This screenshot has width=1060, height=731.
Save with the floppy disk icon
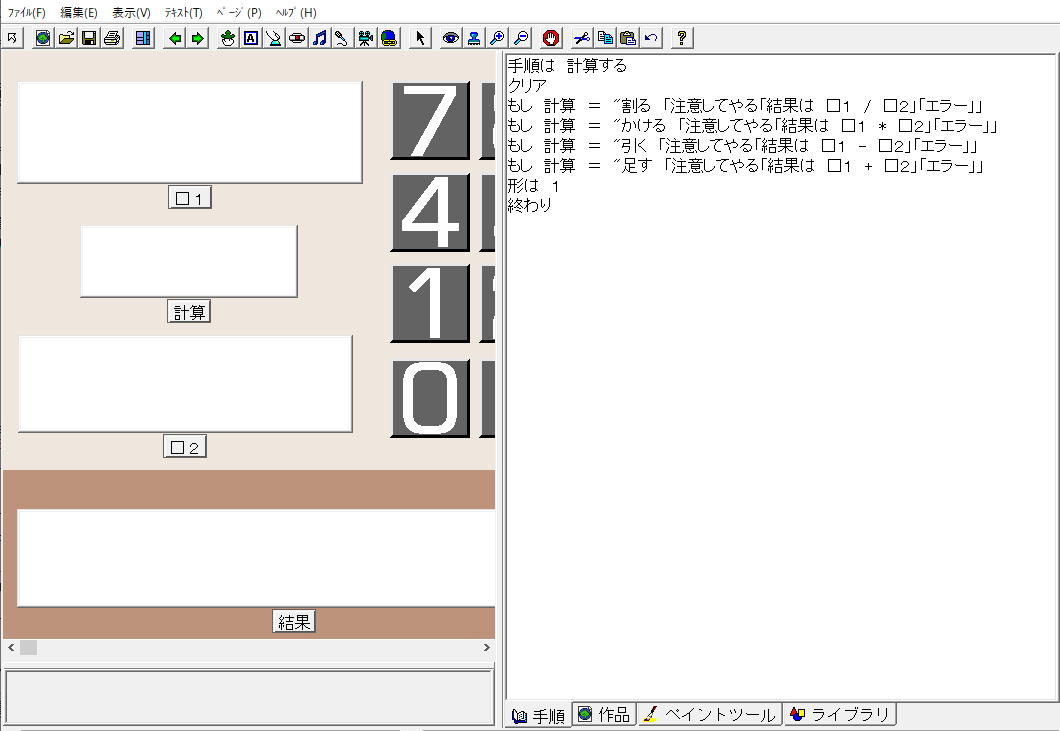coord(89,38)
